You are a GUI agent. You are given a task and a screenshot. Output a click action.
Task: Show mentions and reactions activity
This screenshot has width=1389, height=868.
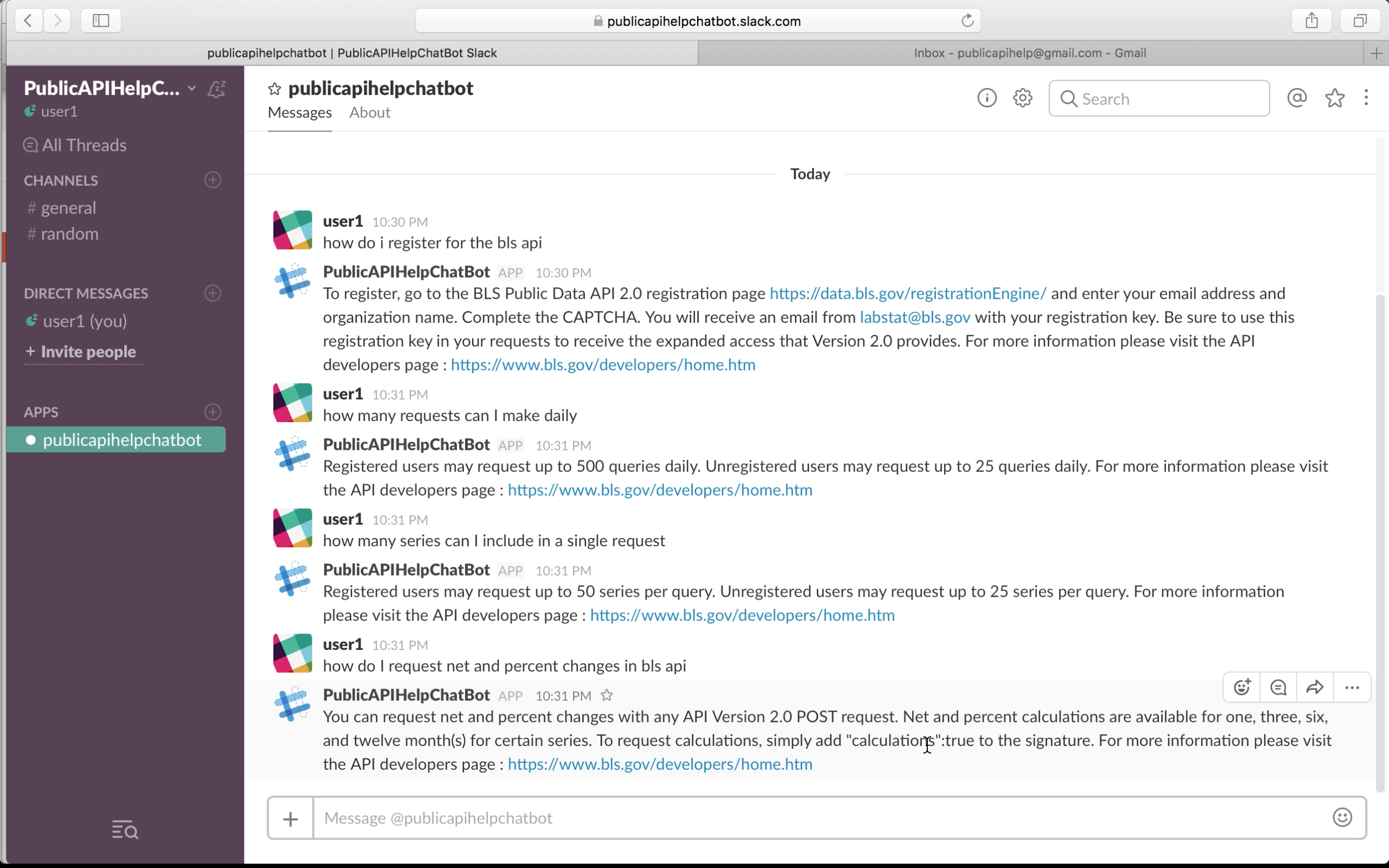click(1297, 98)
